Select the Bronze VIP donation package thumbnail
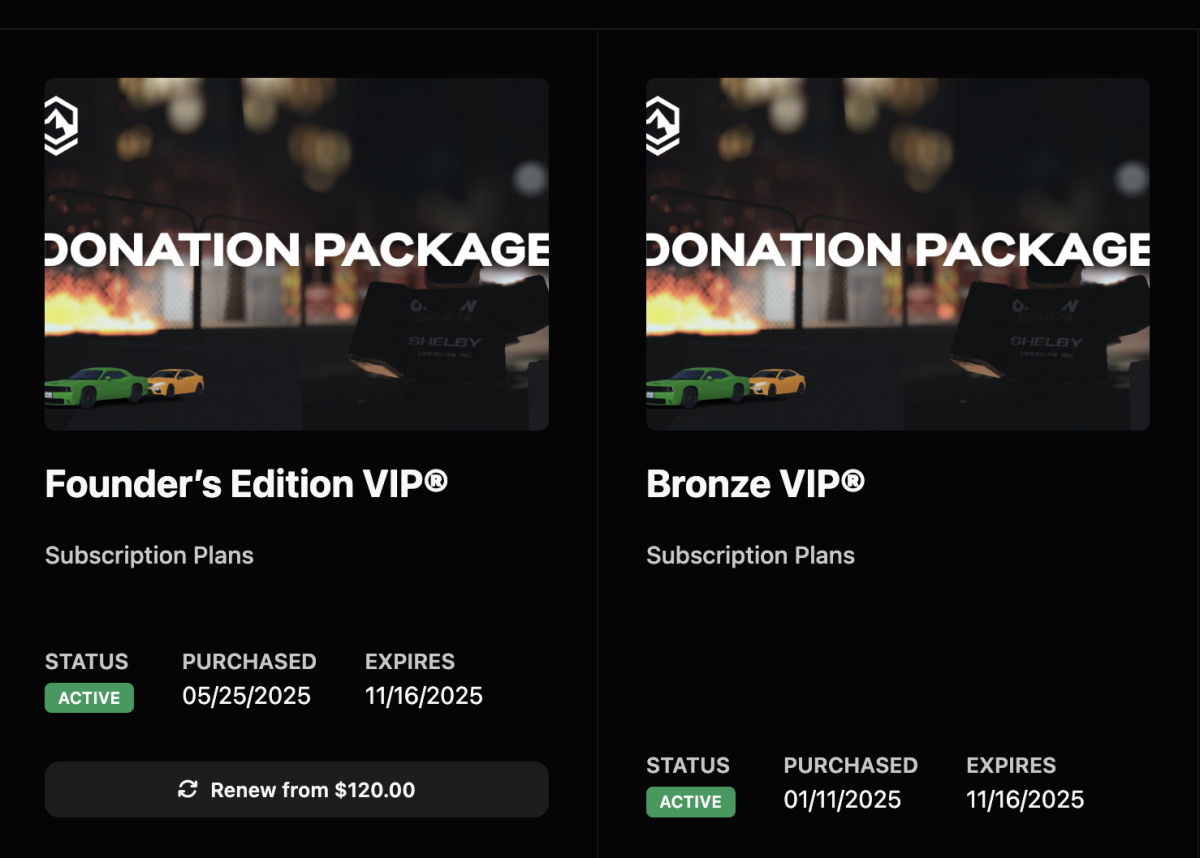 (898, 254)
